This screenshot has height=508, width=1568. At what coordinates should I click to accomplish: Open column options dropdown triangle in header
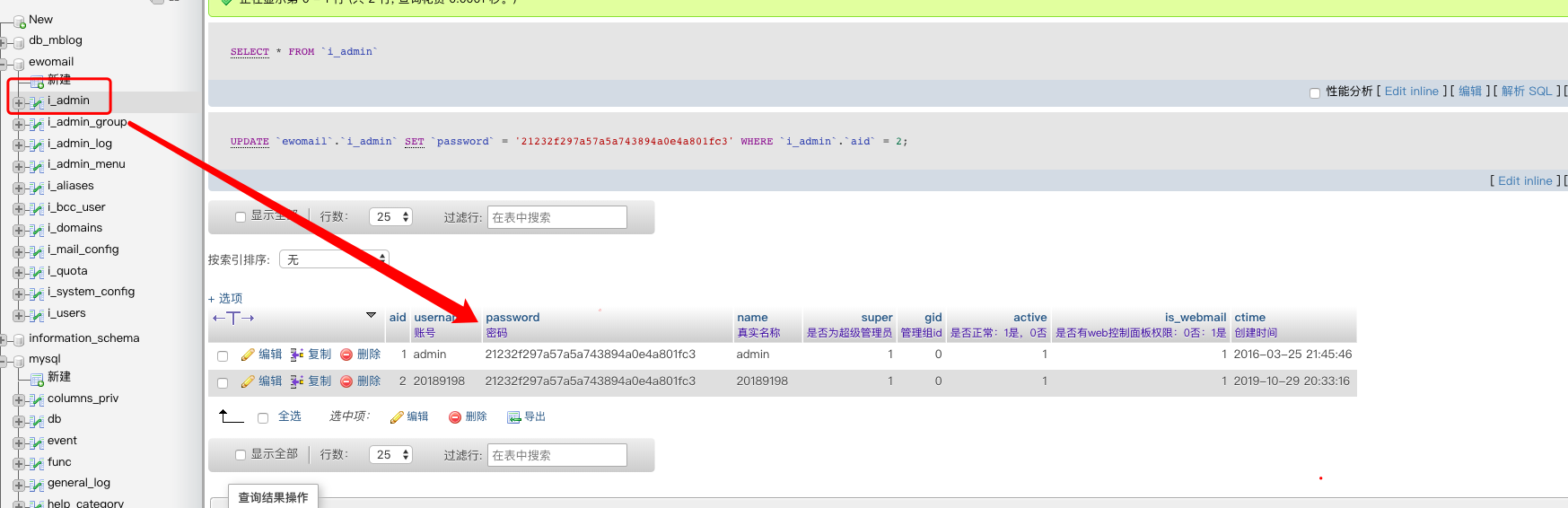(x=372, y=315)
